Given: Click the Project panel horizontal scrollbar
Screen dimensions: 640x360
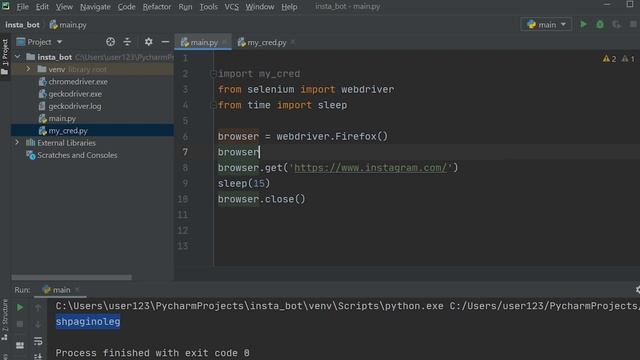Looking at the screenshot, I should point(71,278).
